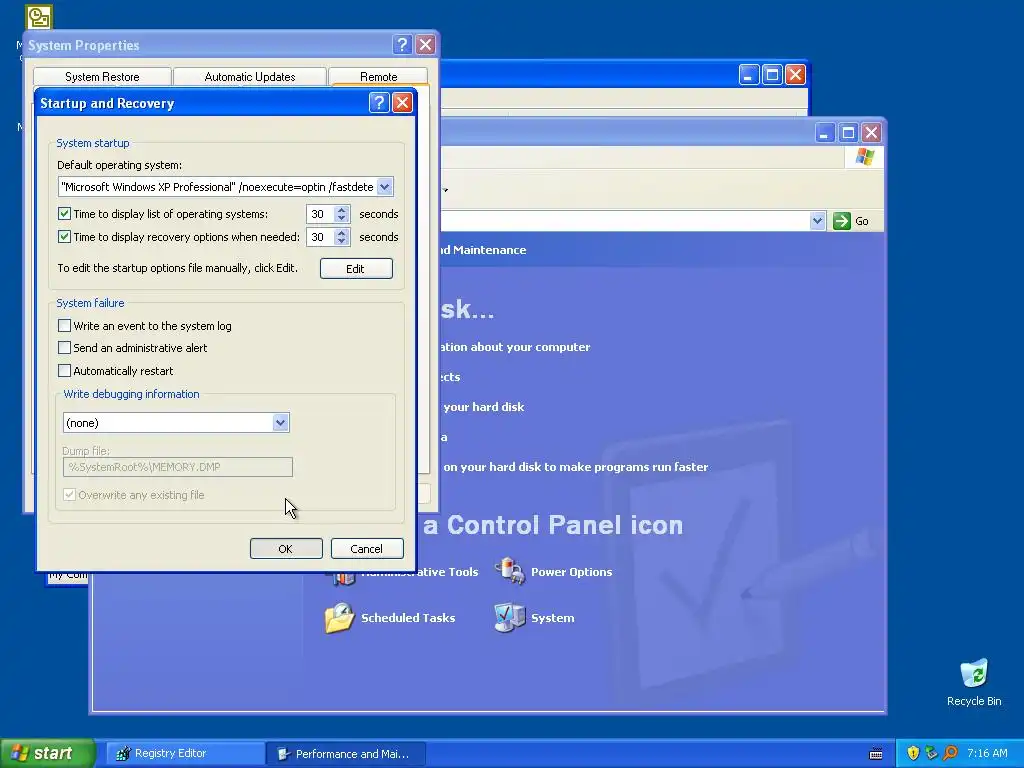1024x768 pixels.
Task: Minimize the Registry Editor window behind
Action: [x=748, y=74]
